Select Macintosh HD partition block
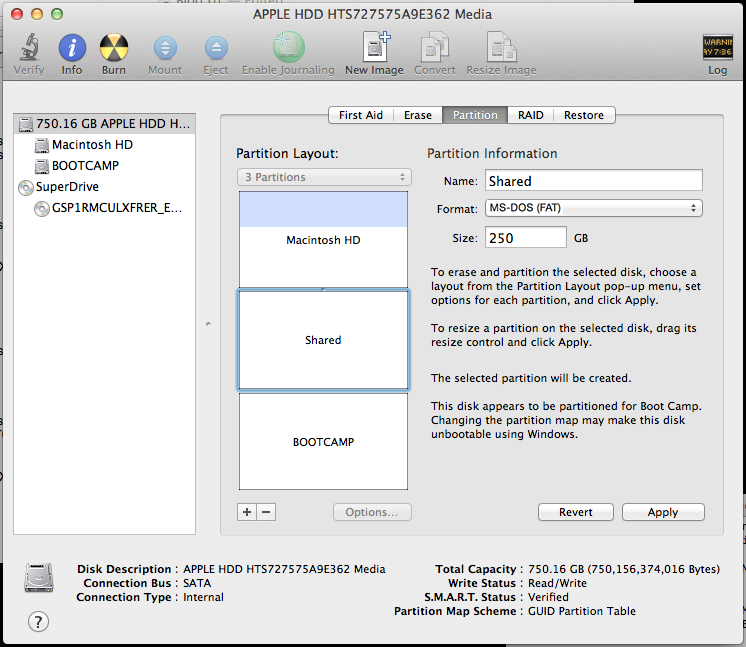 [x=323, y=239]
